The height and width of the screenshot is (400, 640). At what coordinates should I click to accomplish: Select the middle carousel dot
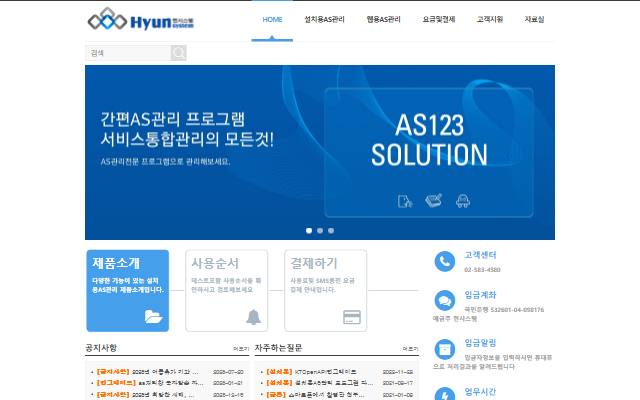tap(320, 231)
